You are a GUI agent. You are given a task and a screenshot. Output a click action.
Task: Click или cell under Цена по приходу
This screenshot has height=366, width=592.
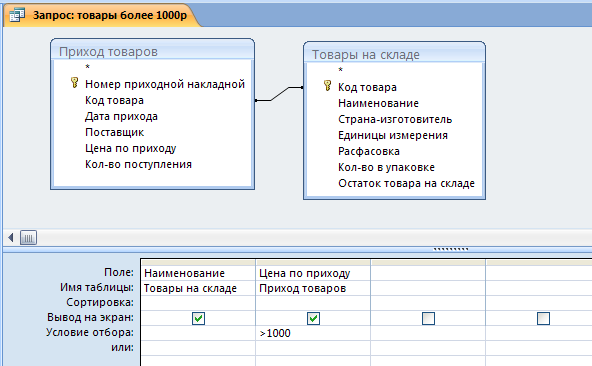click(x=313, y=348)
